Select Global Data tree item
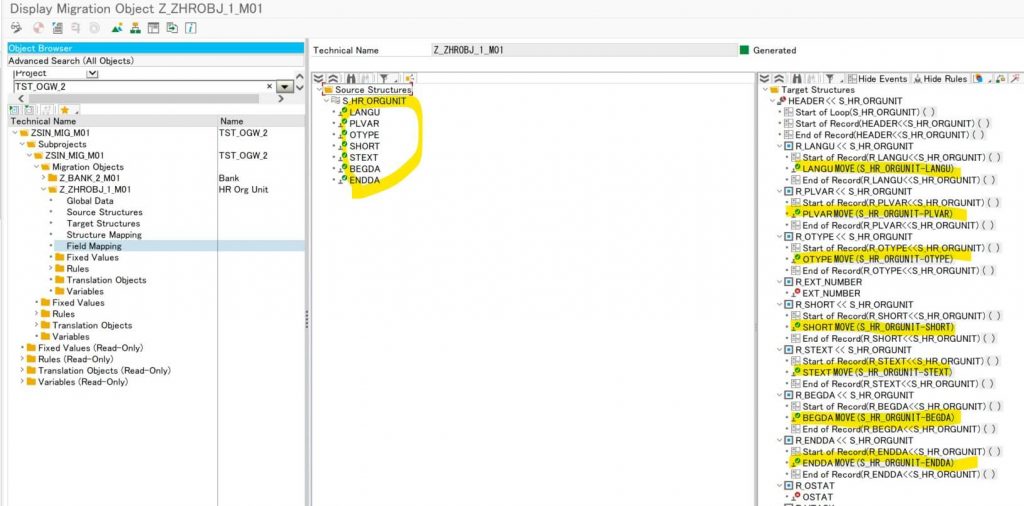Screen dimensions: 1024x506 click(89, 200)
